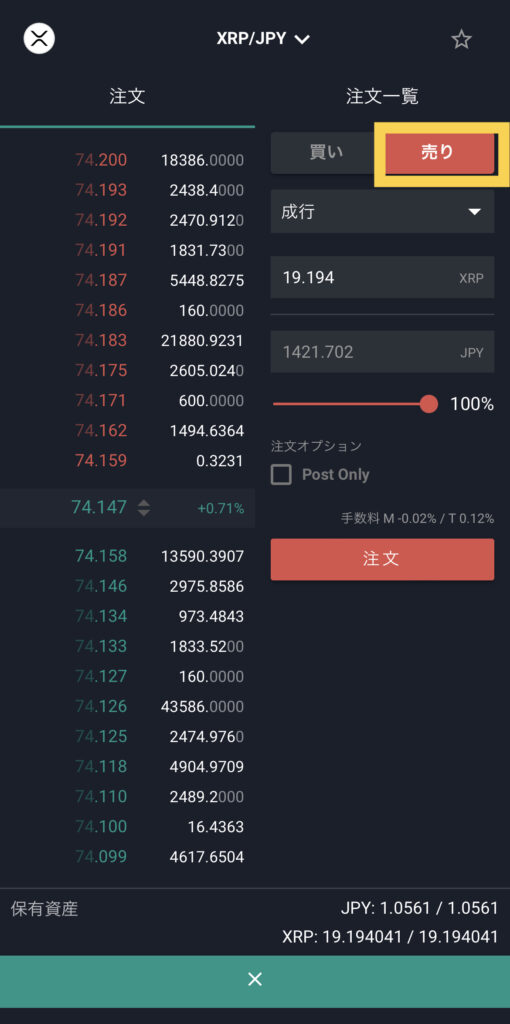Expand the 成行 order type dropdown
This screenshot has width=510, height=1024.
[x=382, y=212]
